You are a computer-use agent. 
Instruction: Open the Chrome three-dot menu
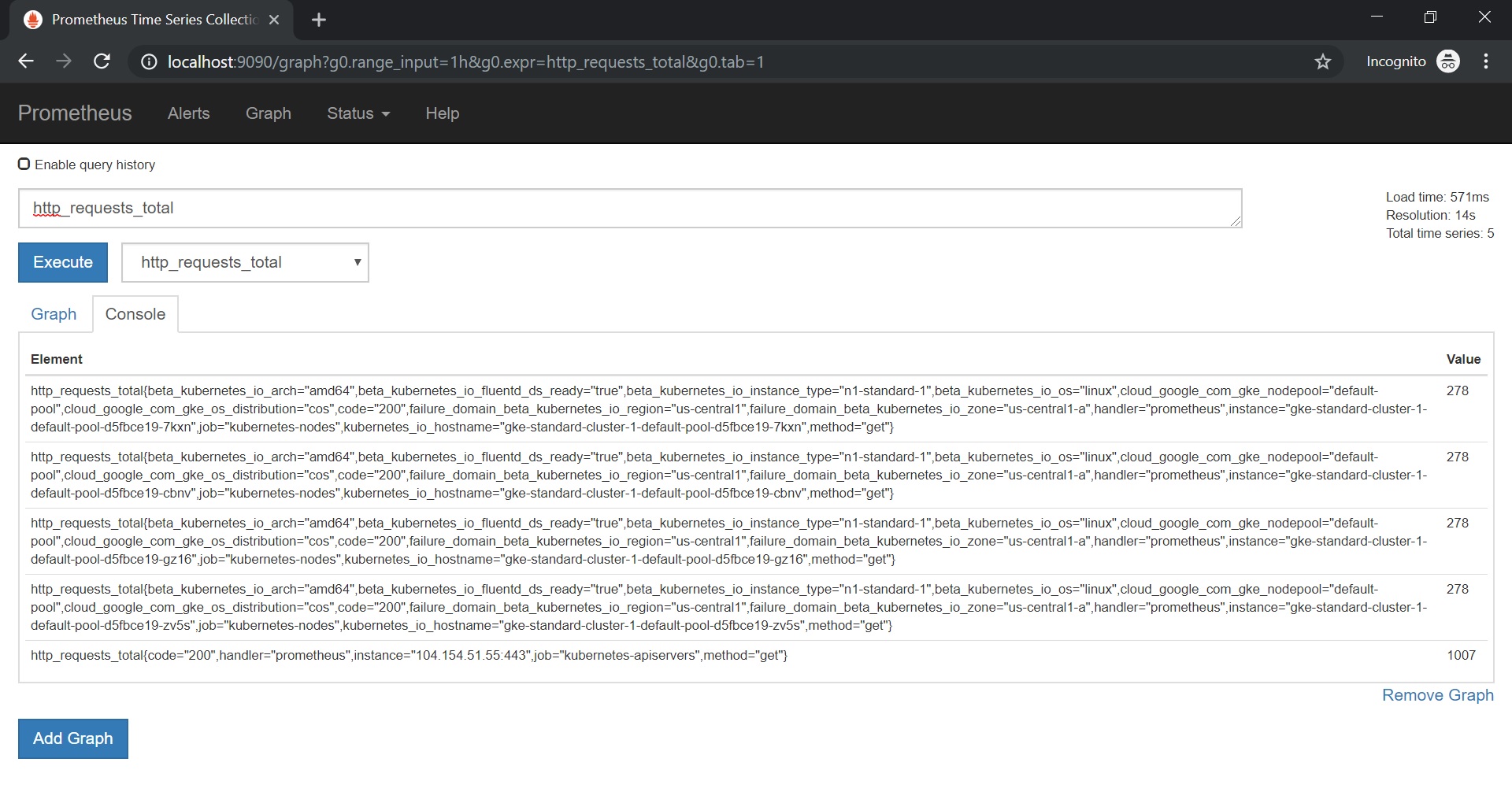[x=1485, y=61]
